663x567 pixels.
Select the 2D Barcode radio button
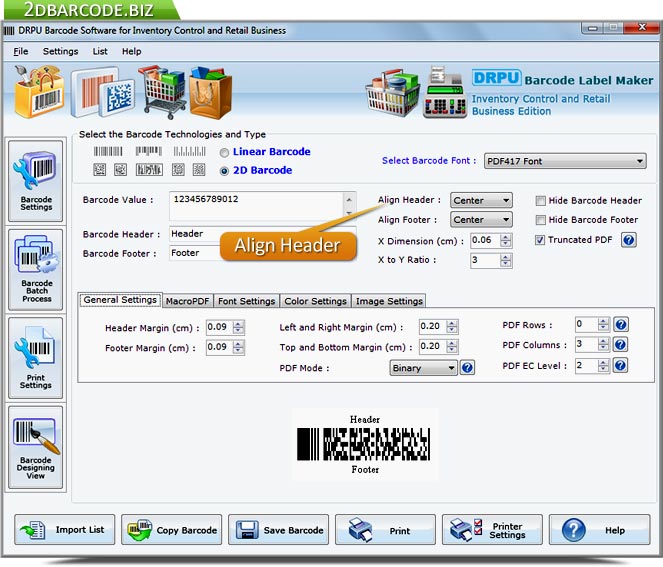(225, 171)
